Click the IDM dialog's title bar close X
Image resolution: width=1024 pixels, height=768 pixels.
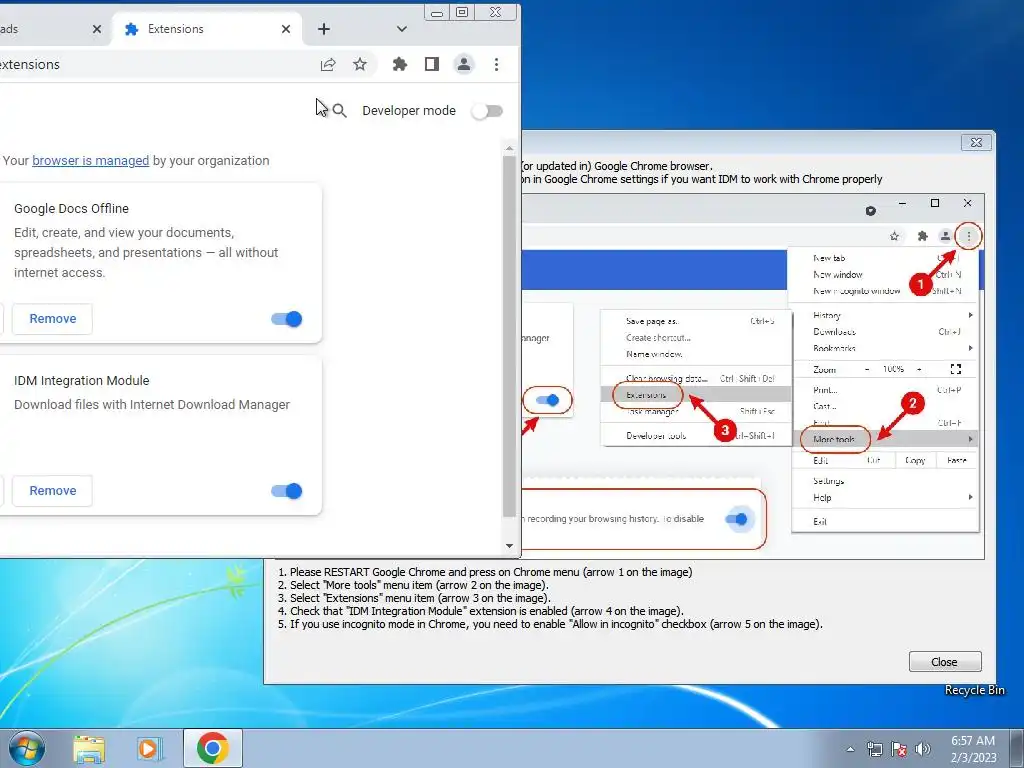tap(976, 142)
